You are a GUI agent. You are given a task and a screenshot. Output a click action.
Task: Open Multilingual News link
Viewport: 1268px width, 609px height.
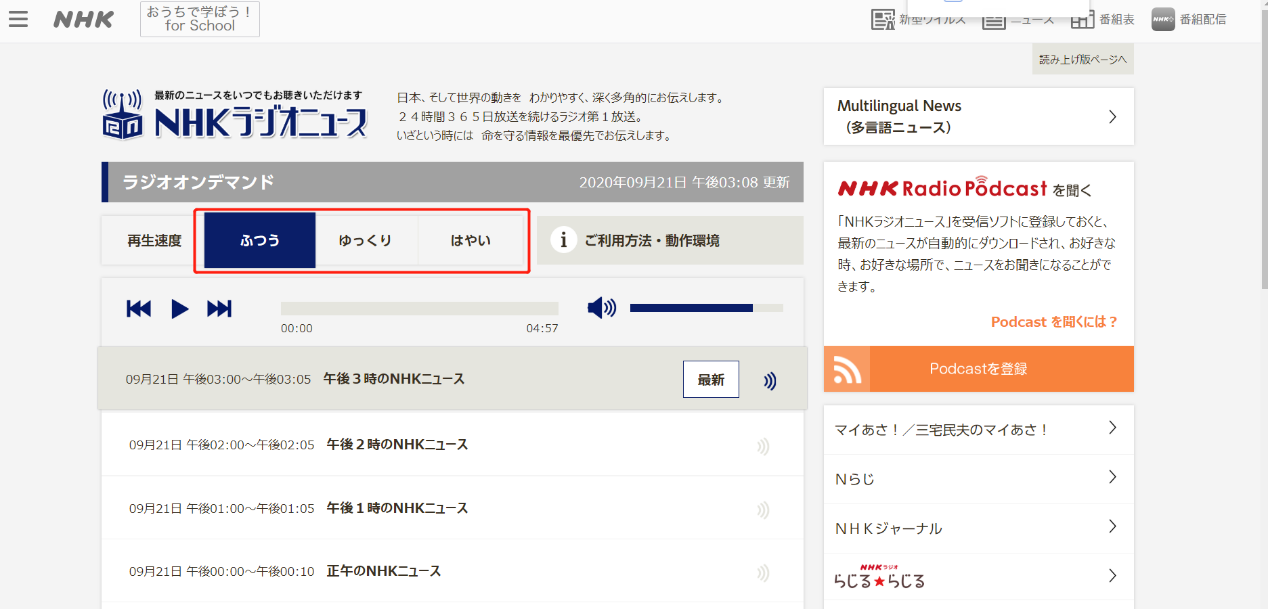[979, 116]
